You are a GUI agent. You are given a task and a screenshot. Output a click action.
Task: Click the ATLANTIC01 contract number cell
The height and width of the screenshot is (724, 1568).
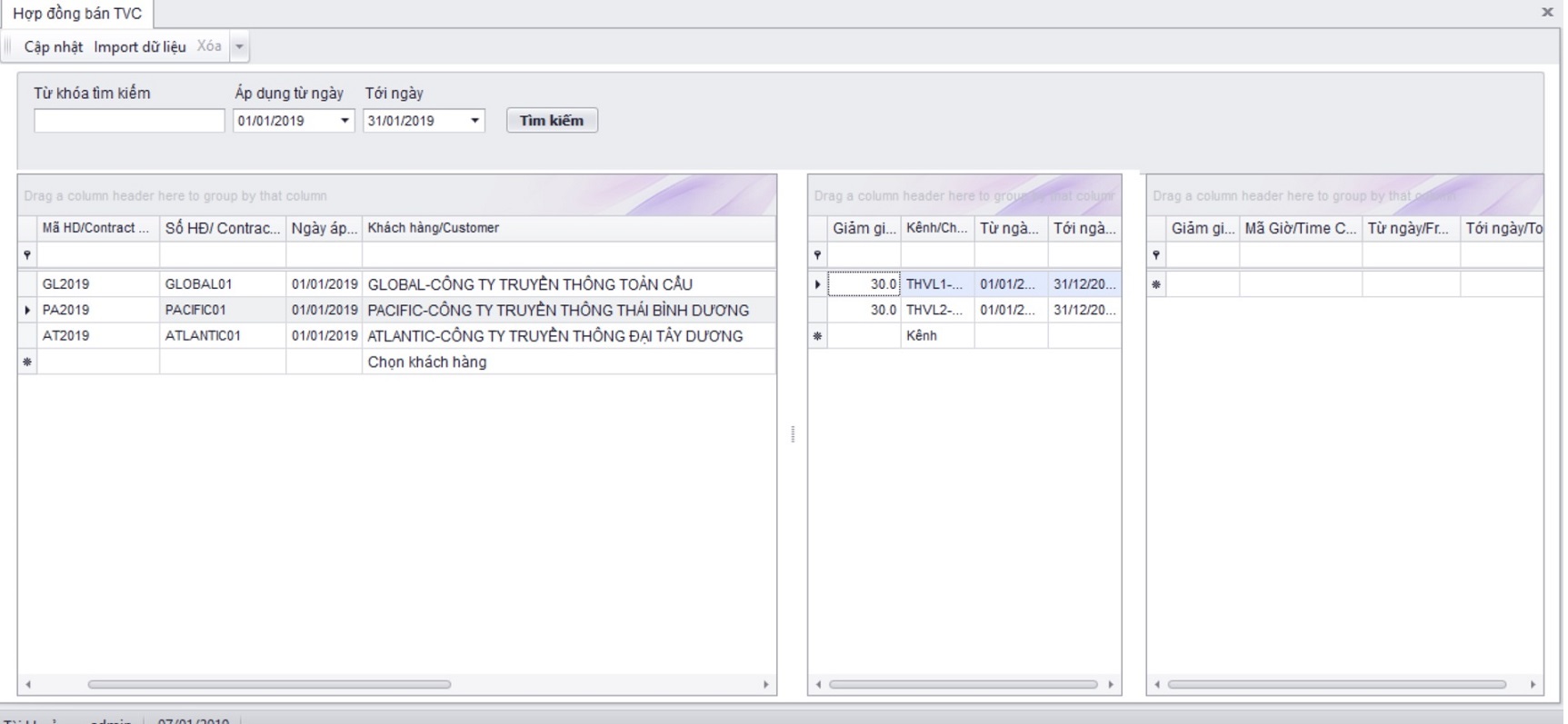tap(223, 335)
